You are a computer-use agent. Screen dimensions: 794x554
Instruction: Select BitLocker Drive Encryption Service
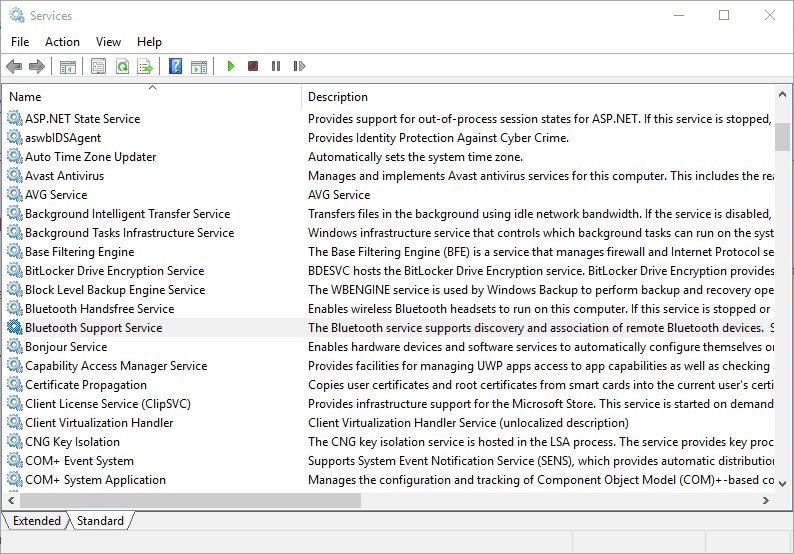point(114,270)
